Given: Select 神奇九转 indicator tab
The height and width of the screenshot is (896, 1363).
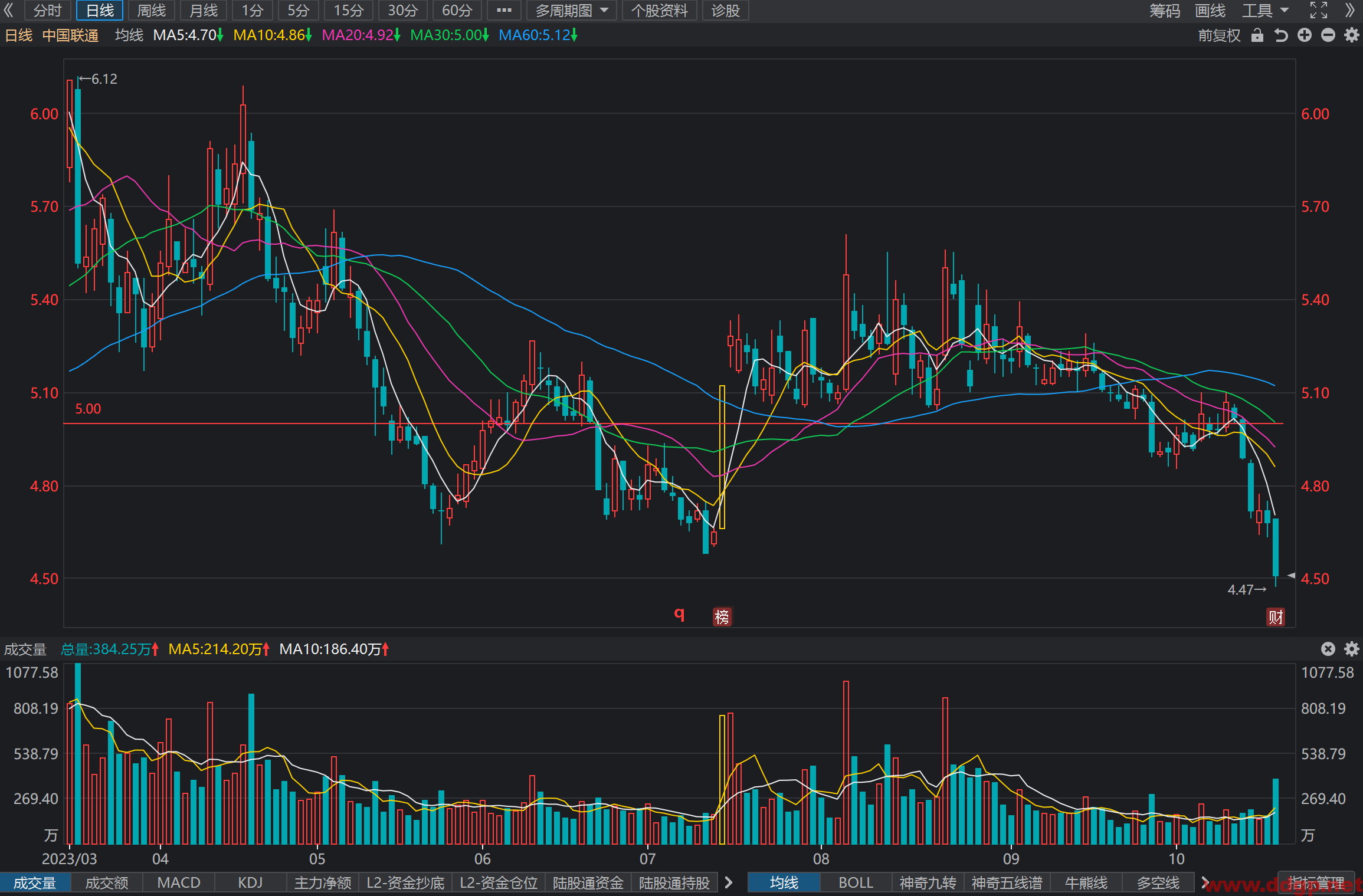Looking at the screenshot, I should pyautogui.click(x=928, y=883).
